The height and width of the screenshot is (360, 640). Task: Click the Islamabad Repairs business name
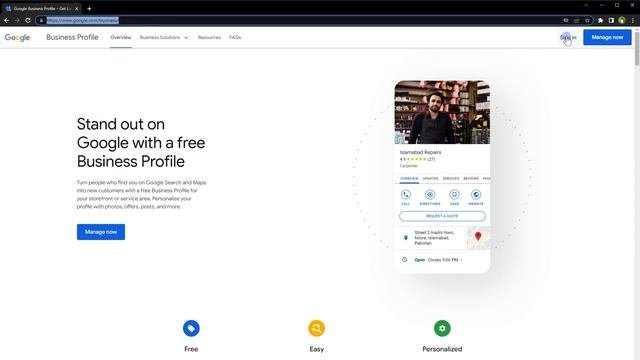[x=420, y=152]
